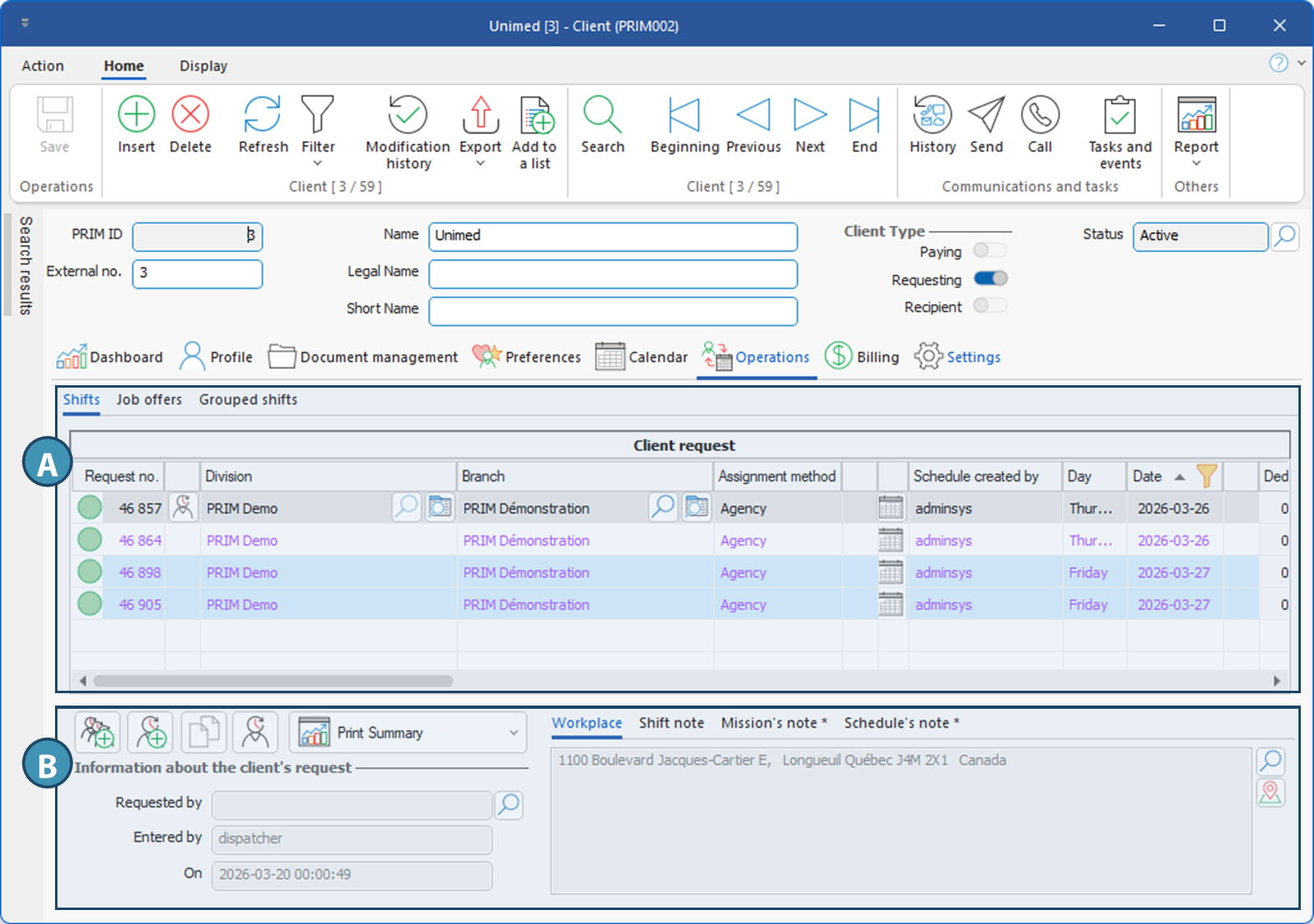Open Modification history
The height and width of the screenshot is (924, 1314).
point(407,115)
